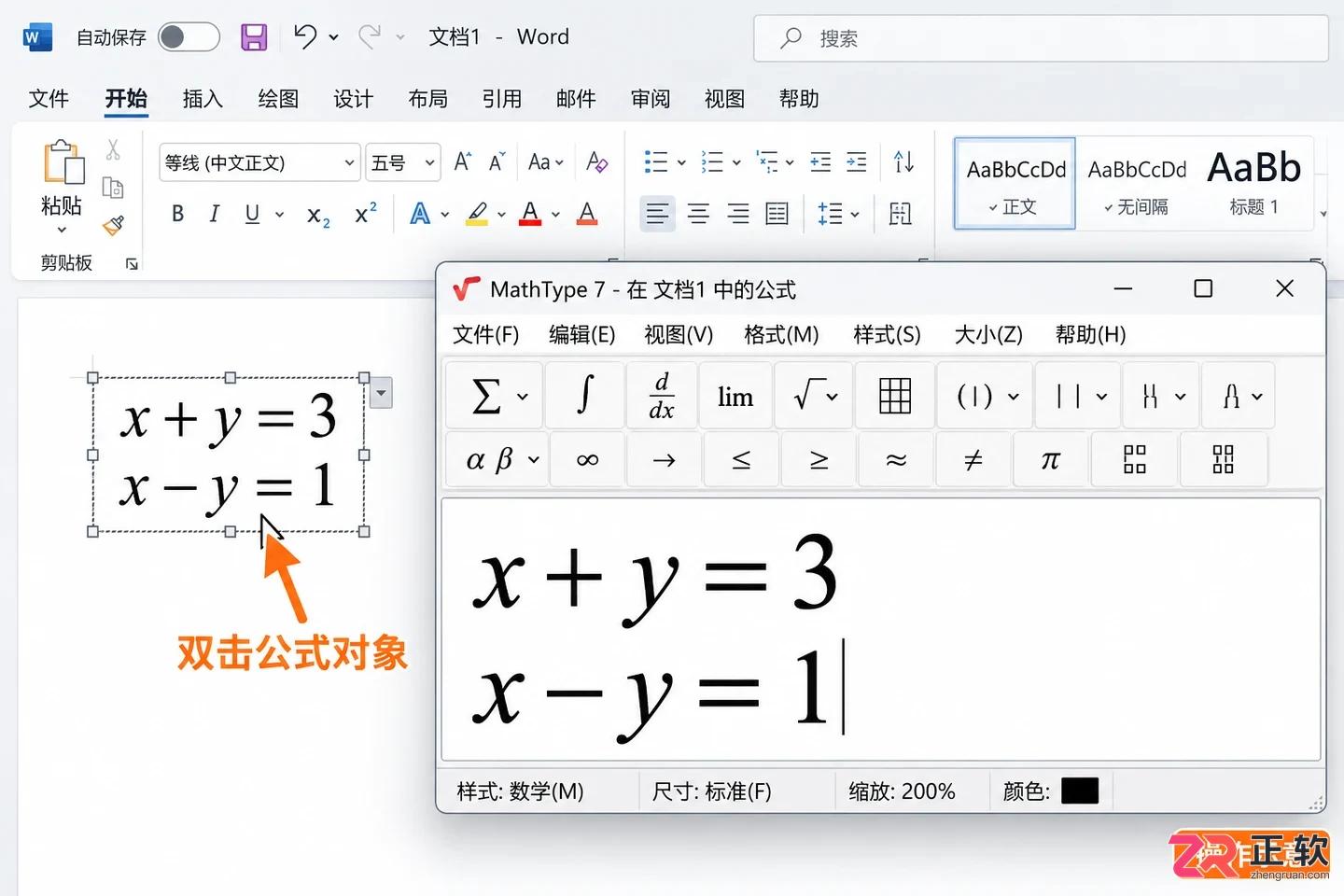Click the sort A-Z icon in Word ribbon

[903, 162]
